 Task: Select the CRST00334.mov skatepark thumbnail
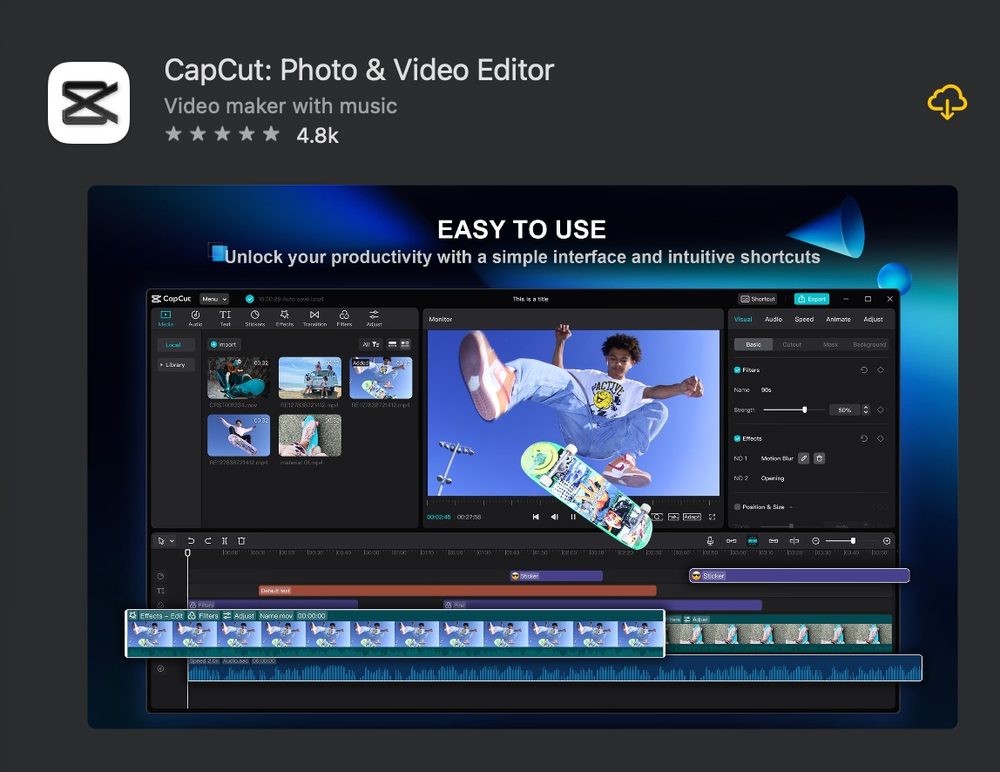(239, 378)
